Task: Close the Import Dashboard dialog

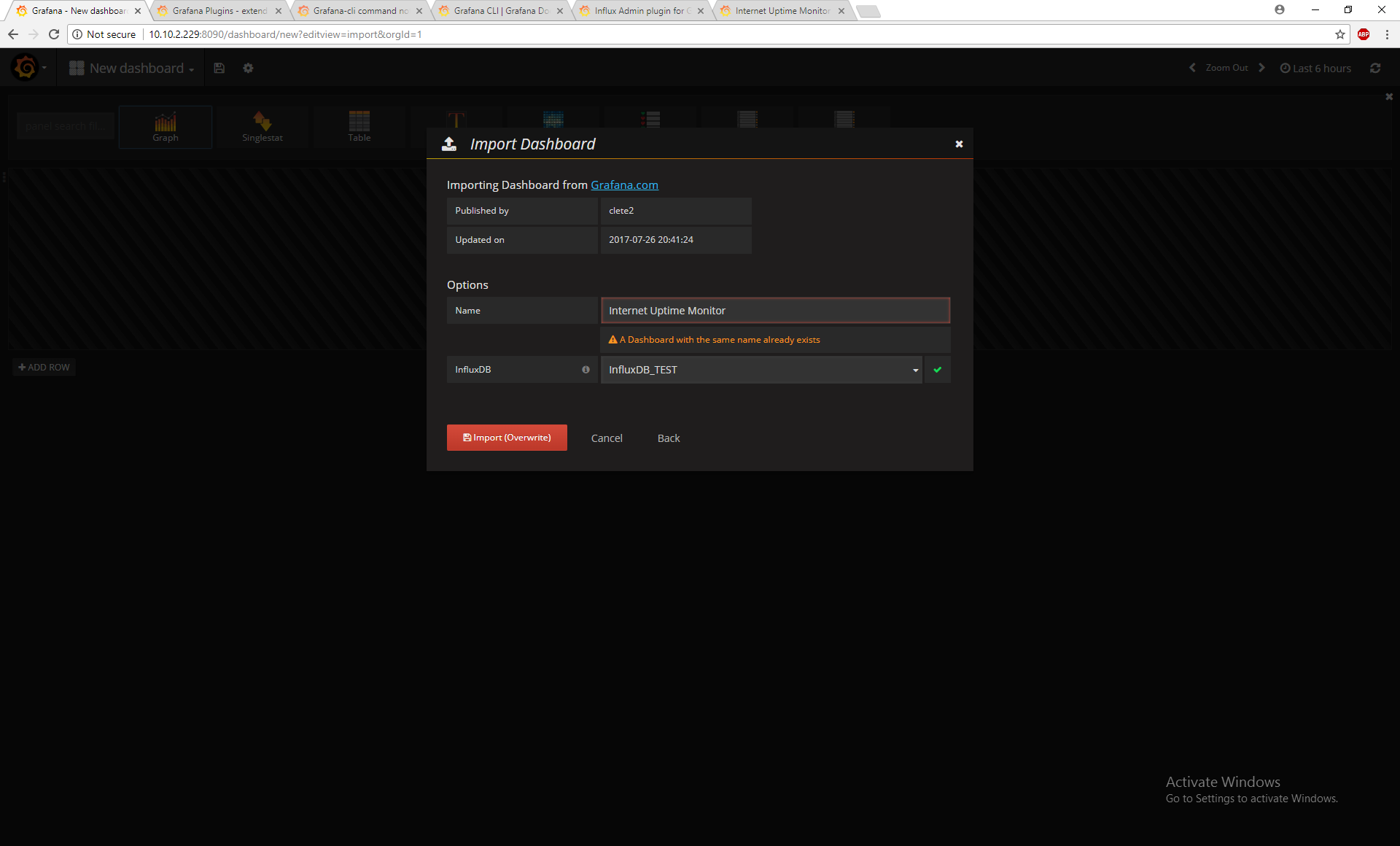Action: (959, 144)
